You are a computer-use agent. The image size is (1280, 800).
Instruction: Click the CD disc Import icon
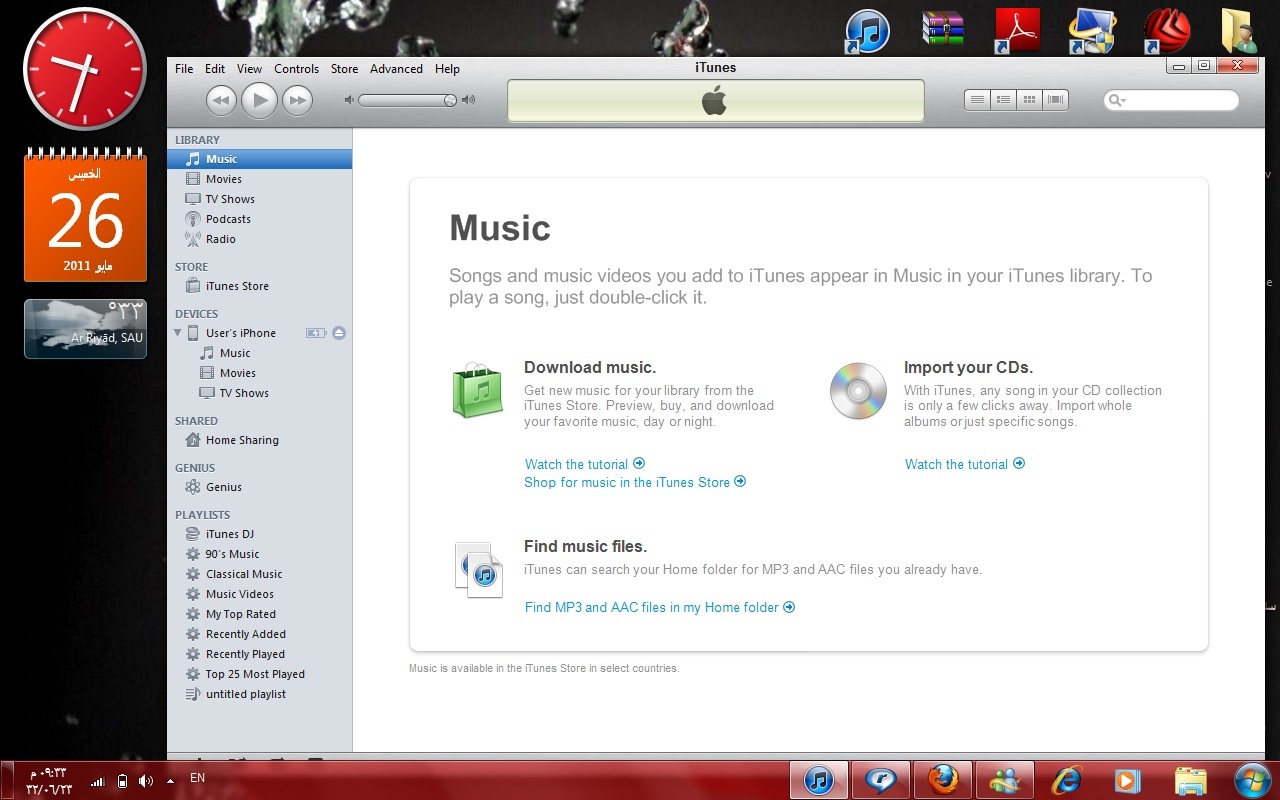(x=858, y=391)
